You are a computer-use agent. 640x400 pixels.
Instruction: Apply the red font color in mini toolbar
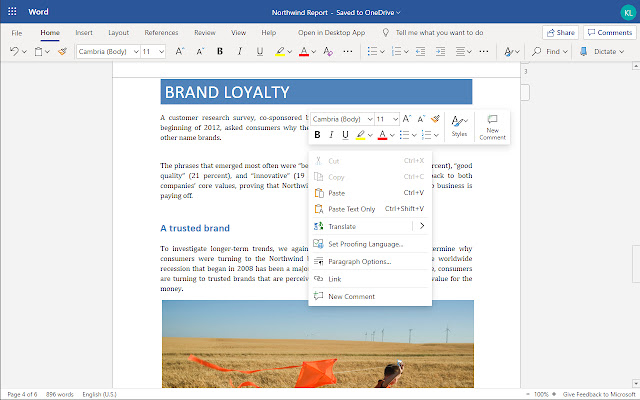pos(382,135)
